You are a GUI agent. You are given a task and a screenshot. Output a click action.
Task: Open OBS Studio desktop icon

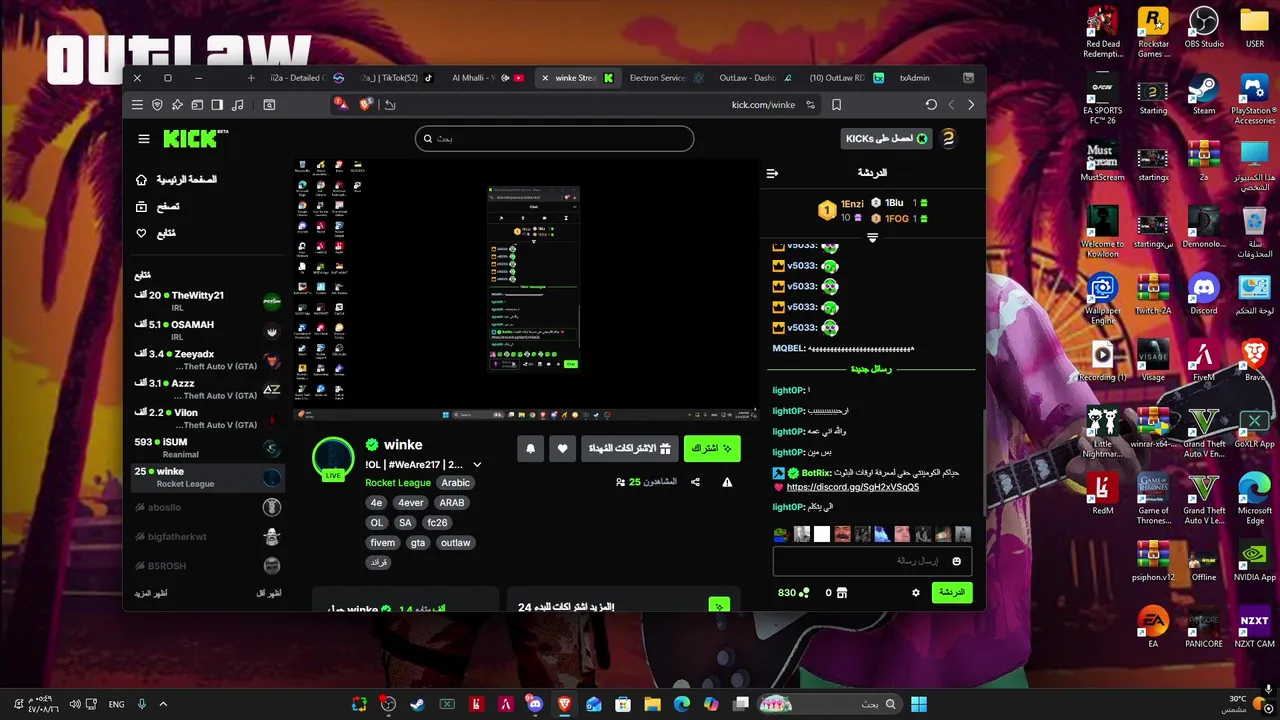[x=1204, y=28]
